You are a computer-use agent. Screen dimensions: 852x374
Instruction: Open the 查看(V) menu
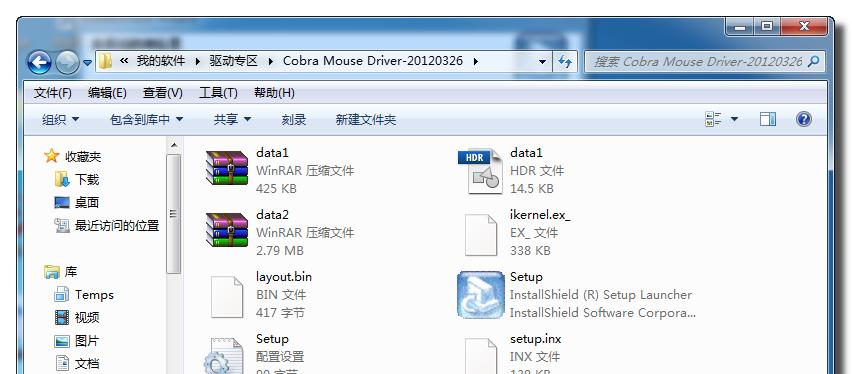tap(162, 93)
